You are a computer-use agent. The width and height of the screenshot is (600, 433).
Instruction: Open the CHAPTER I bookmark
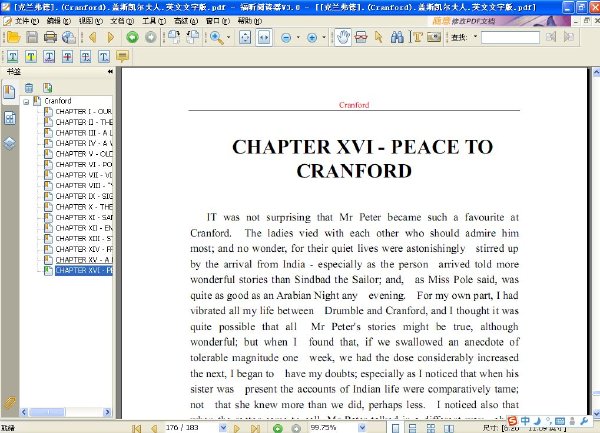(83, 112)
